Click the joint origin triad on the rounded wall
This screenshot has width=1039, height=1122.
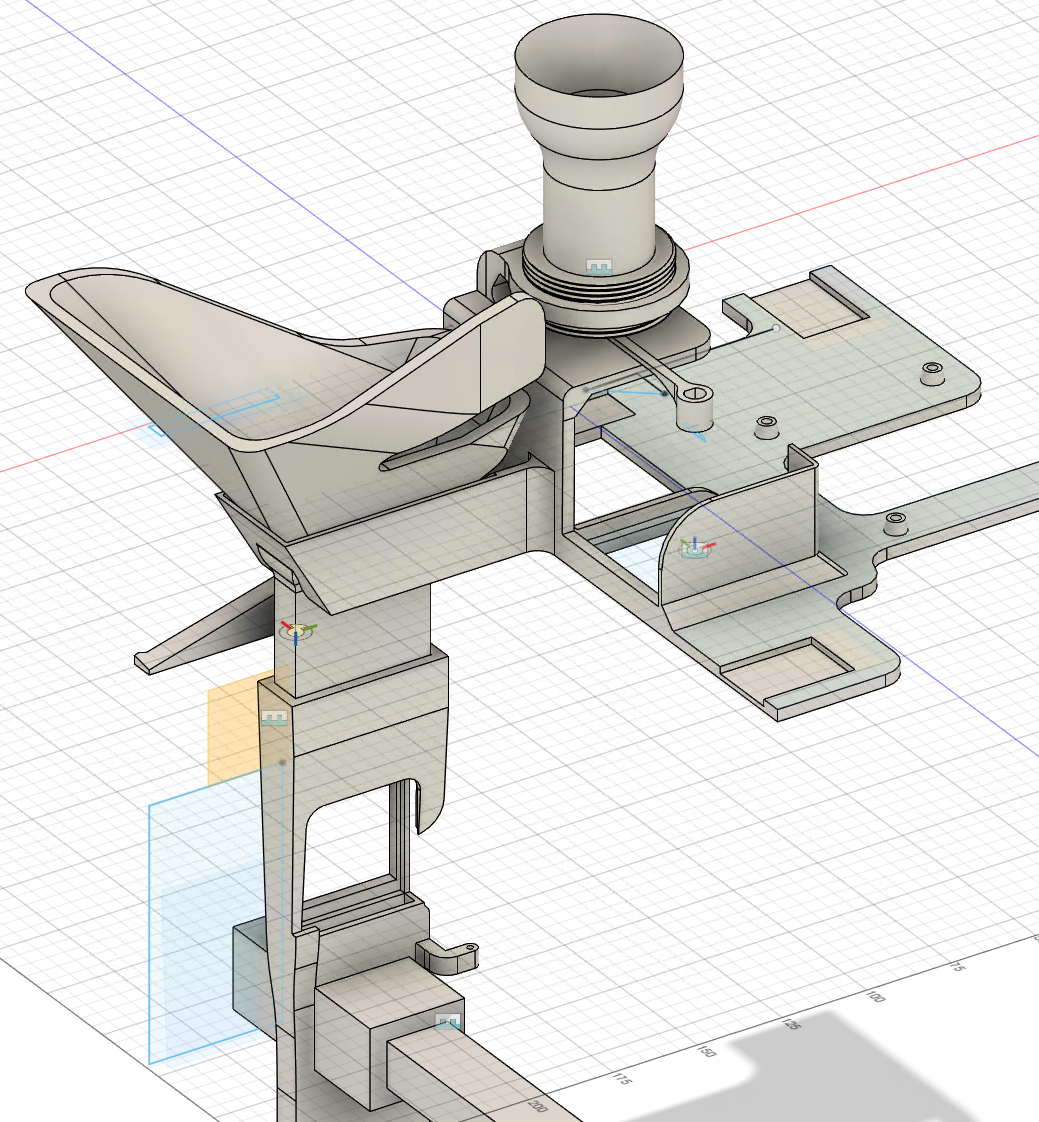[695, 548]
